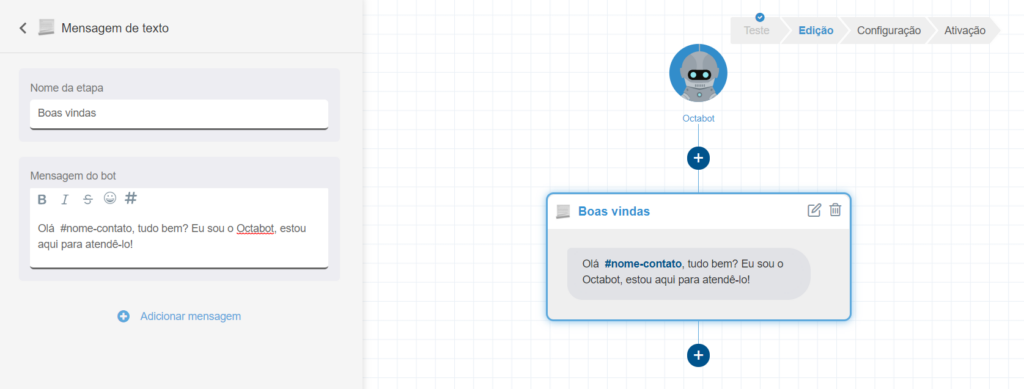Viewport: 1024px width, 389px height.
Task: Click the underlined word Octabot in the editor
Action: 255,229
